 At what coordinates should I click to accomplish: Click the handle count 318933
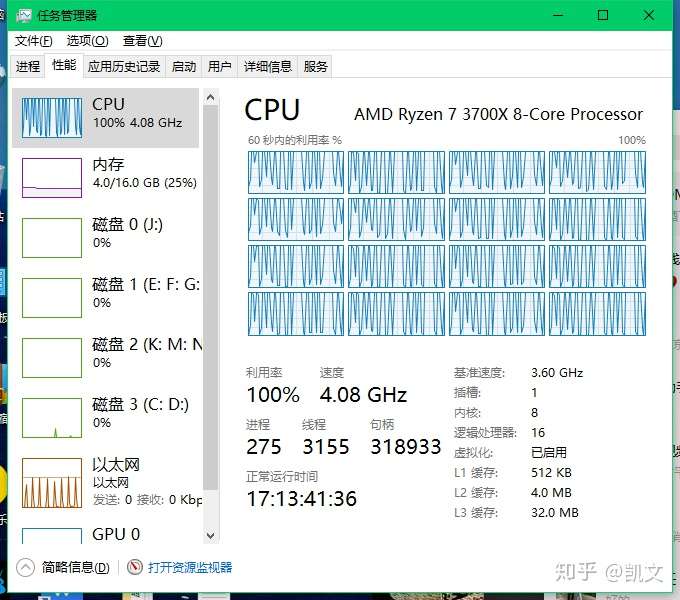point(405,447)
